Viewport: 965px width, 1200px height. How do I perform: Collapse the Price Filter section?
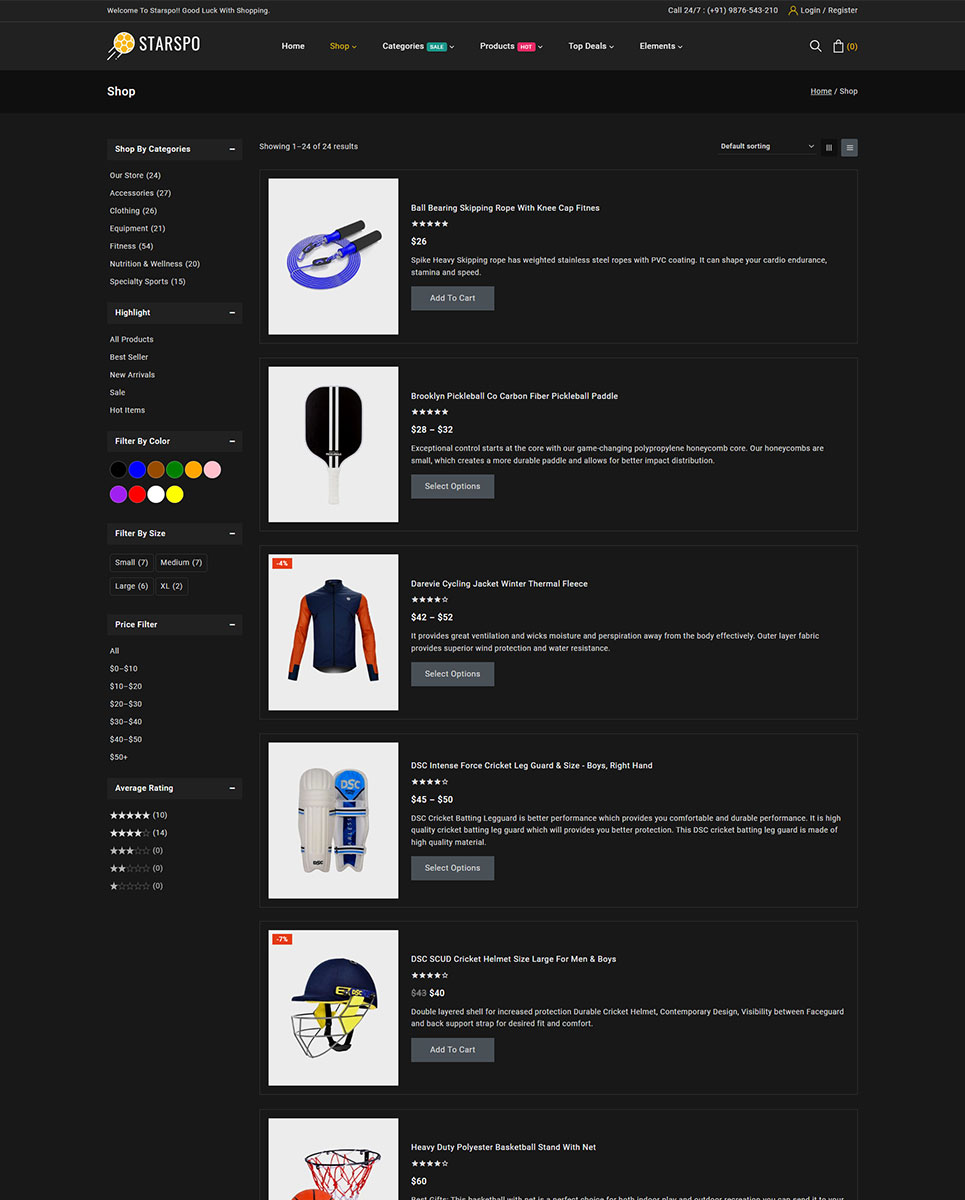point(232,624)
